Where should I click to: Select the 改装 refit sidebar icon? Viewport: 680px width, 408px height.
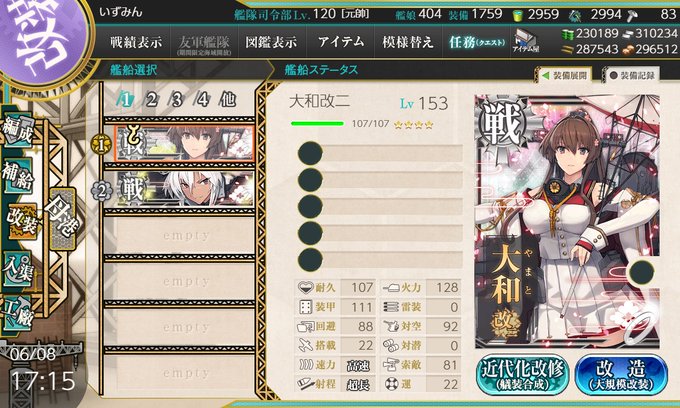21,221
